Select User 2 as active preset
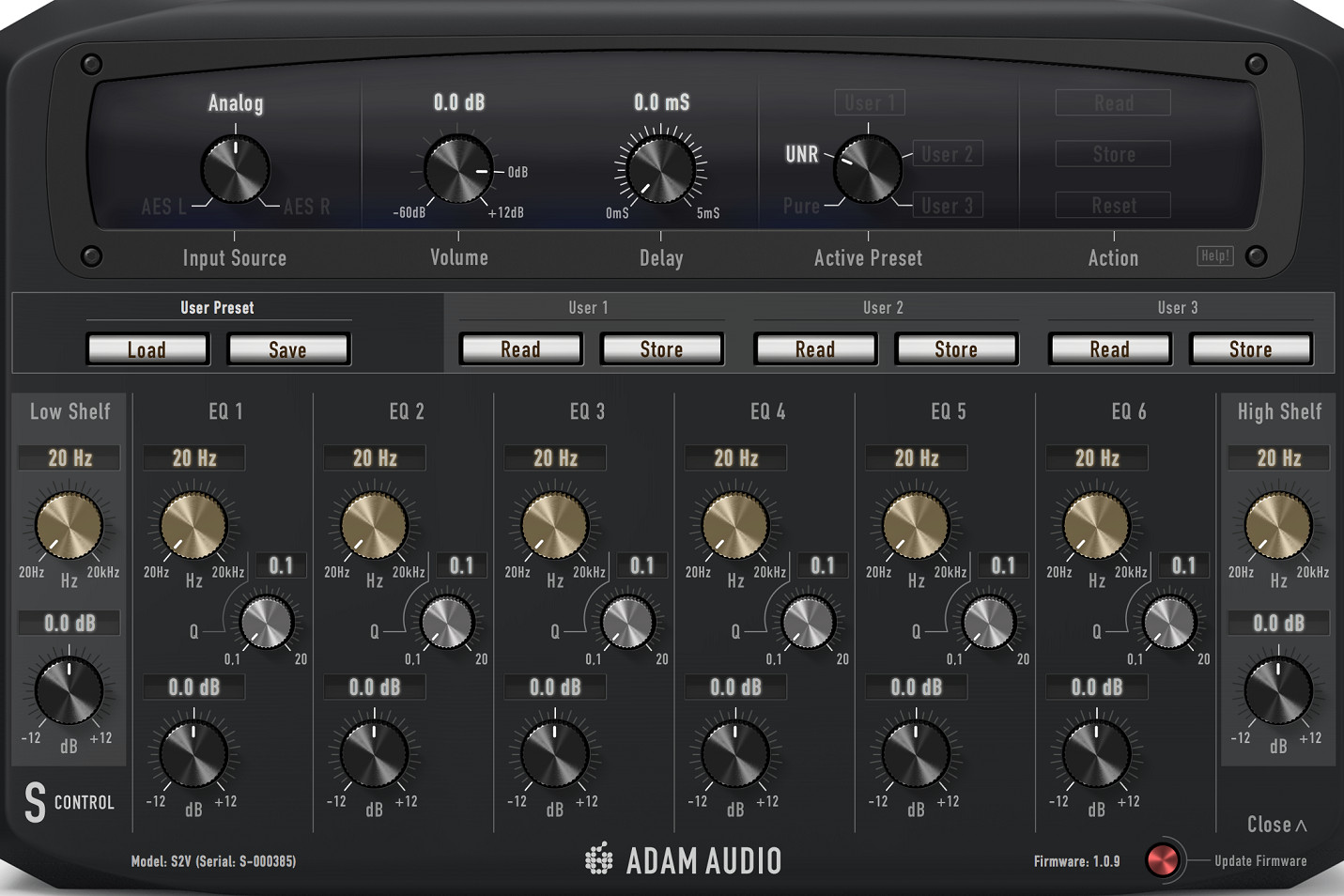 coord(948,153)
